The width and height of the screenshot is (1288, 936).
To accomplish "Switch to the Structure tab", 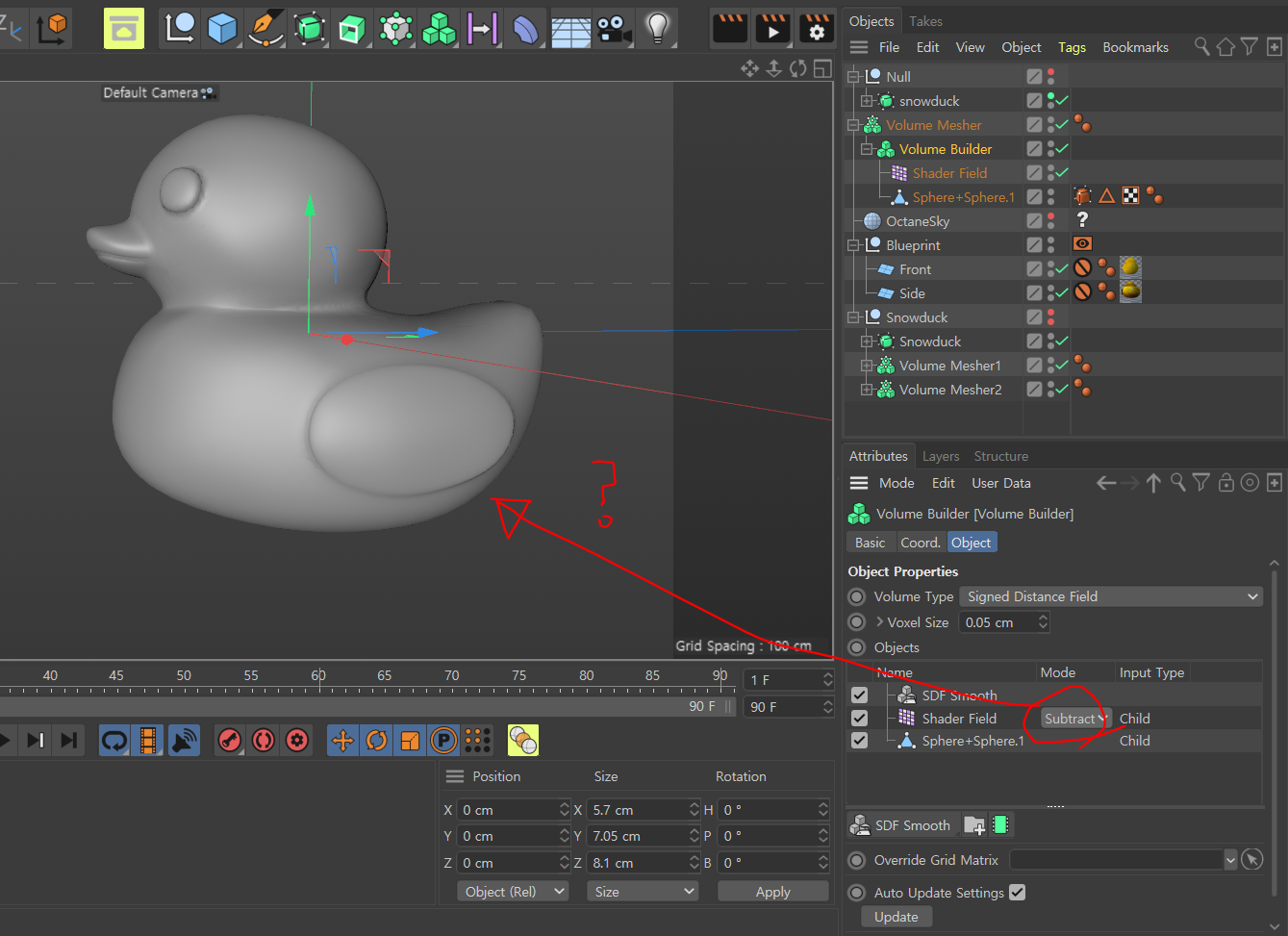I will 1000,456.
